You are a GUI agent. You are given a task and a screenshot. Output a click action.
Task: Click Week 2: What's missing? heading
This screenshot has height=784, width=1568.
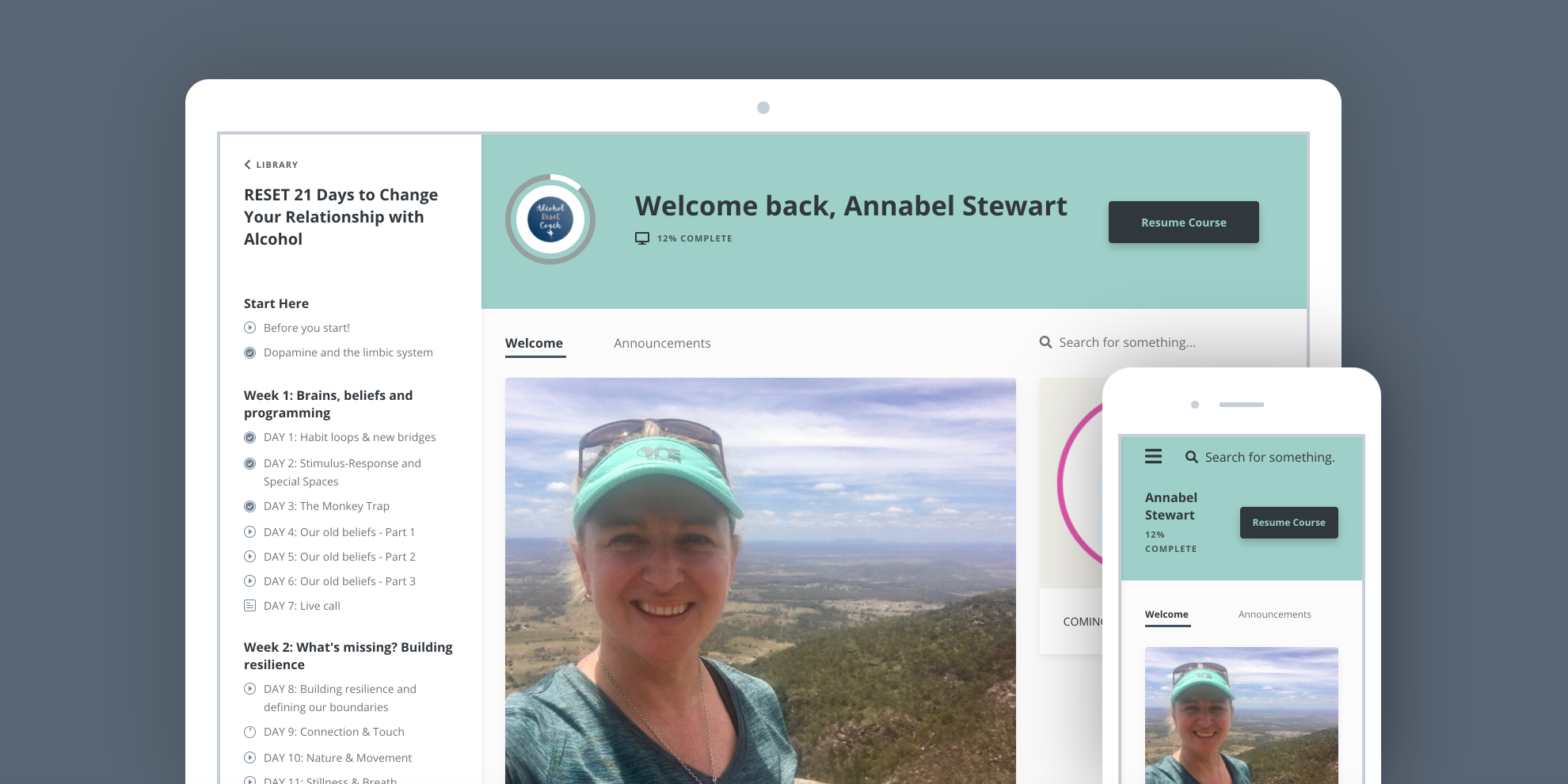coord(348,656)
